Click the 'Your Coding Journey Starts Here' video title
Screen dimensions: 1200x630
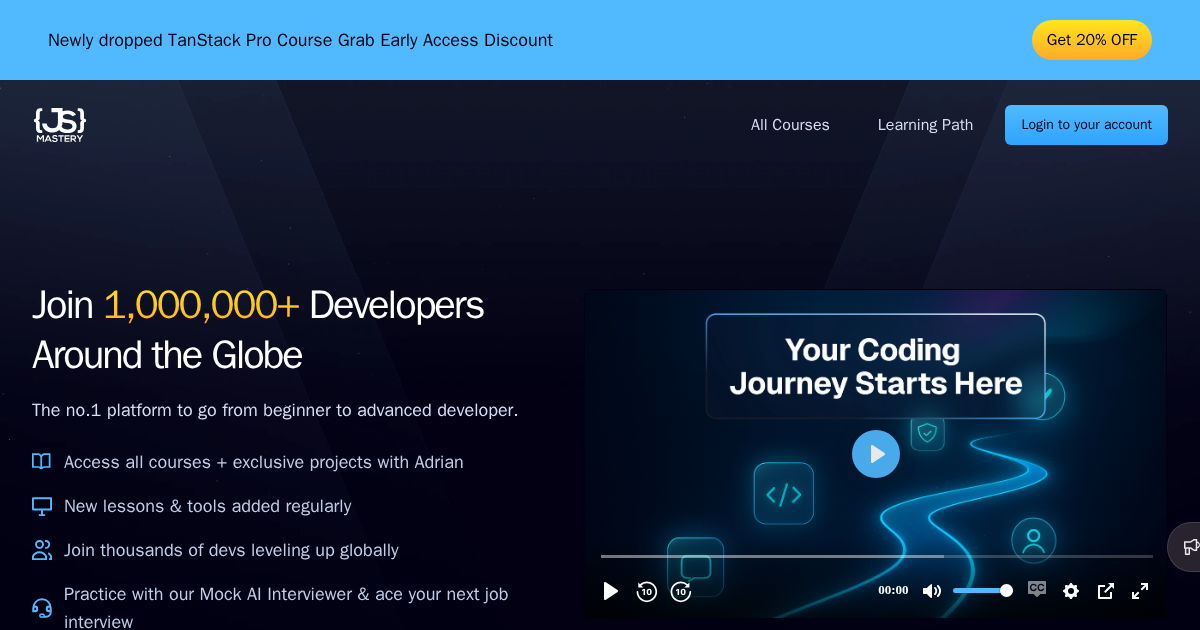pyautogui.click(x=875, y=366)
